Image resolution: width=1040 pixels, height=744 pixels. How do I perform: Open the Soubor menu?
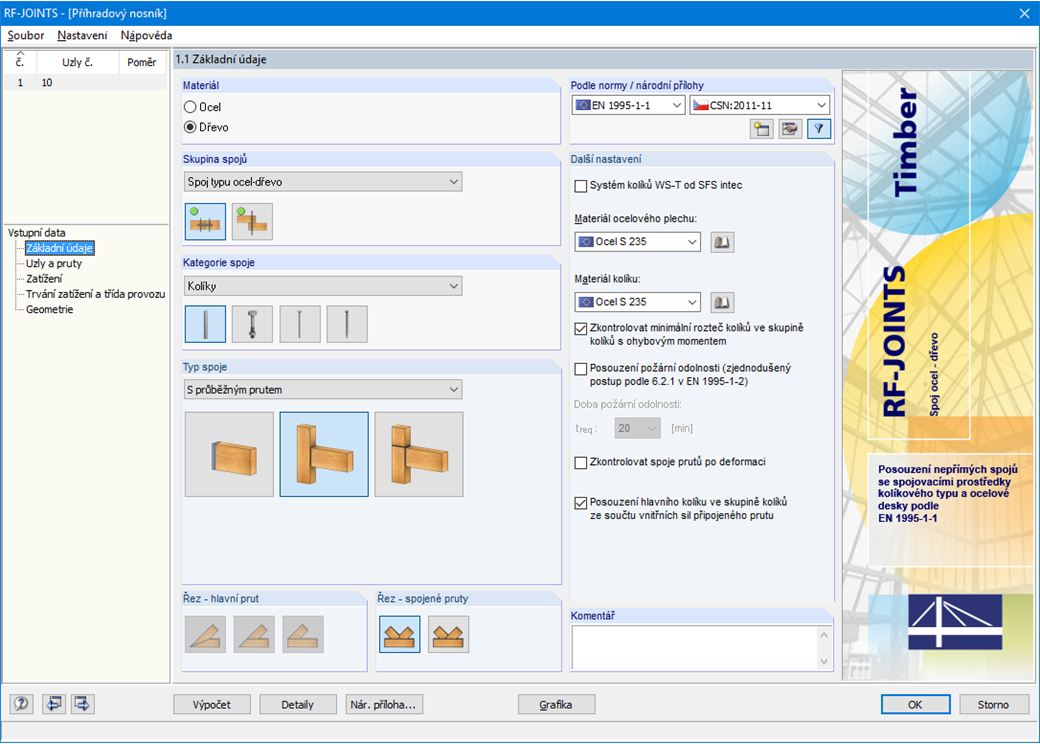point(26,35)
